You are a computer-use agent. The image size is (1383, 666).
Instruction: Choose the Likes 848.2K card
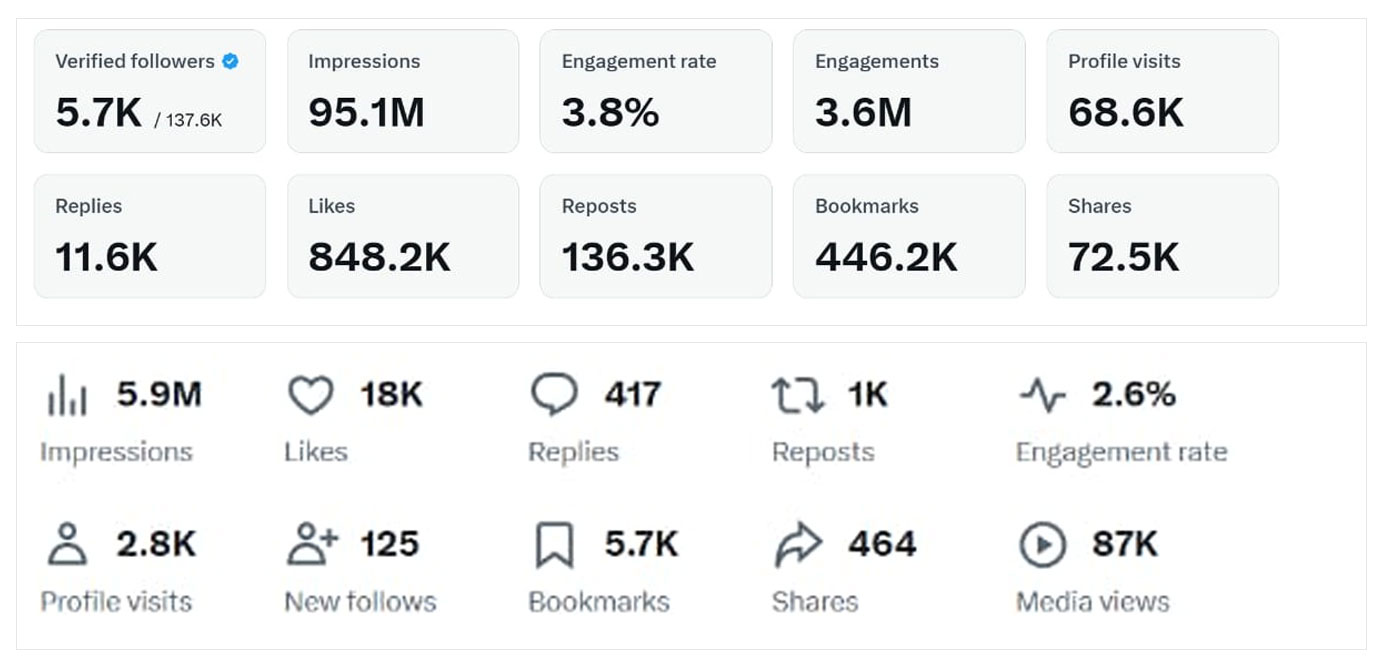point(403,236)
